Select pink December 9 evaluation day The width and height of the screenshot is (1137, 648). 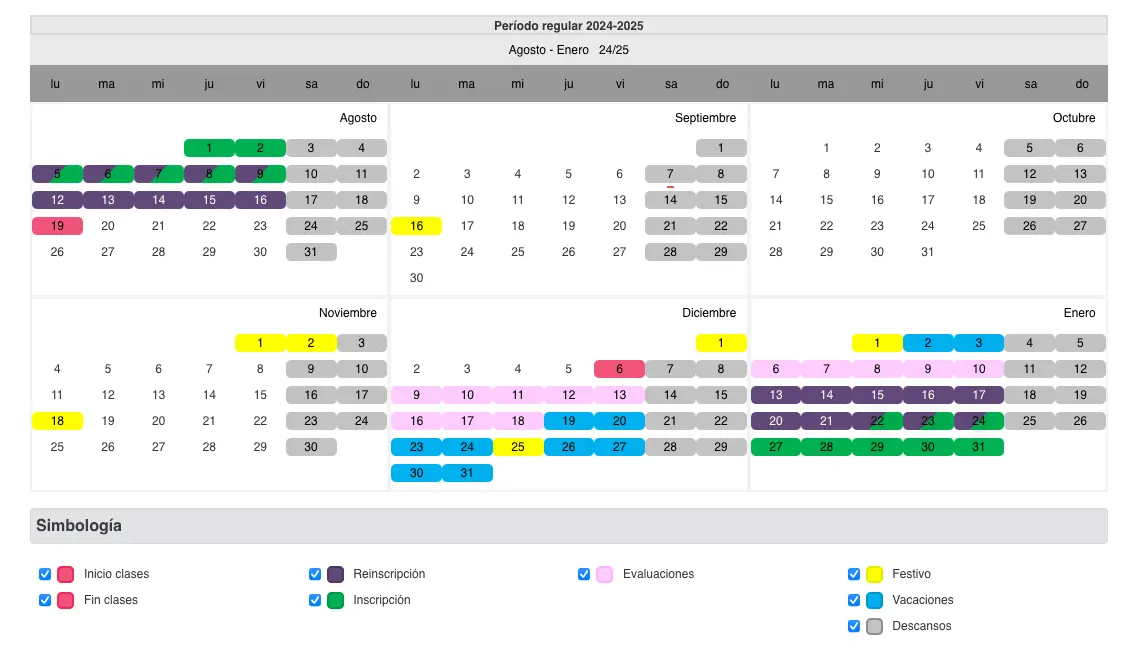(416, 395)
